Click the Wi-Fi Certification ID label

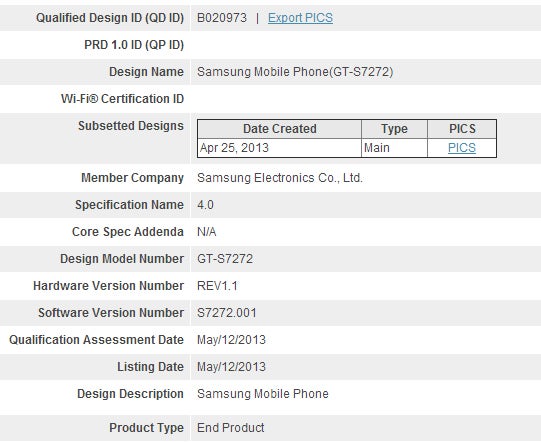coord(122,99)
